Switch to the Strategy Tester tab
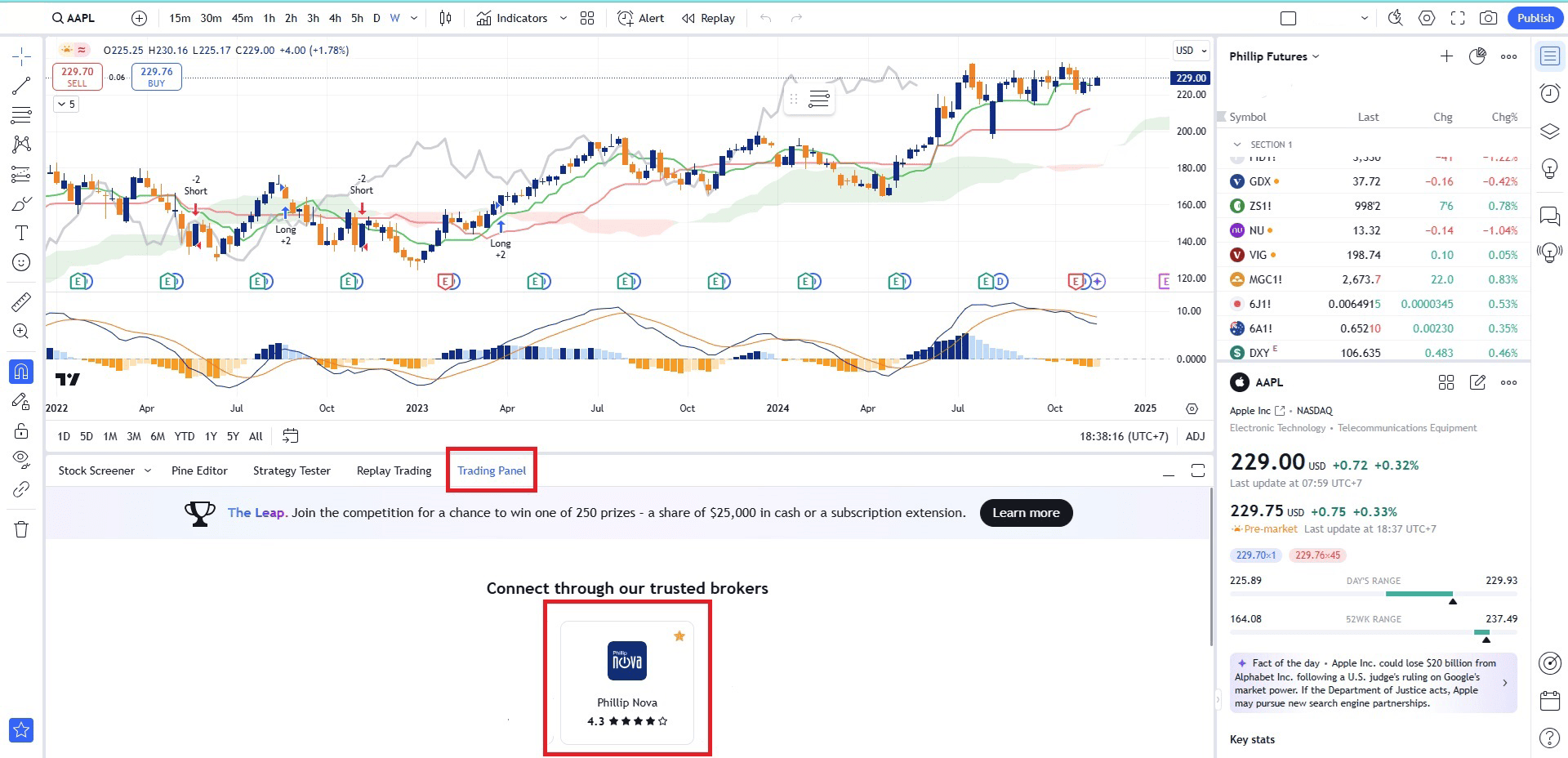This screenshot has width=1568, height=758. 292,470
